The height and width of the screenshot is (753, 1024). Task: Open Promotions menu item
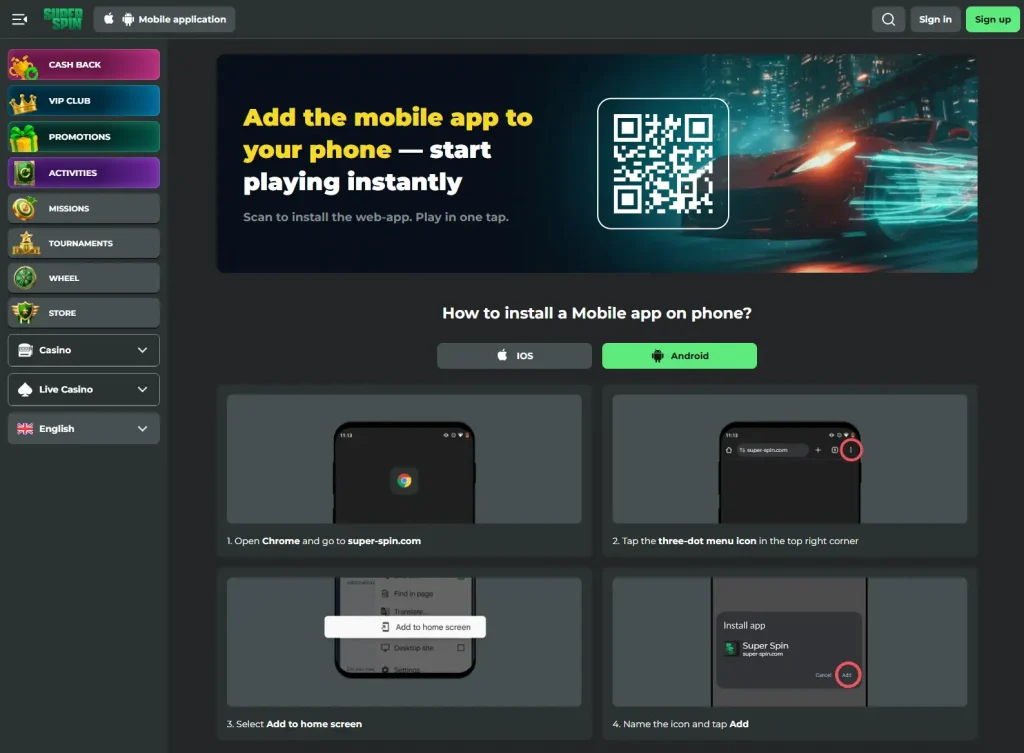tap(84, 136)
